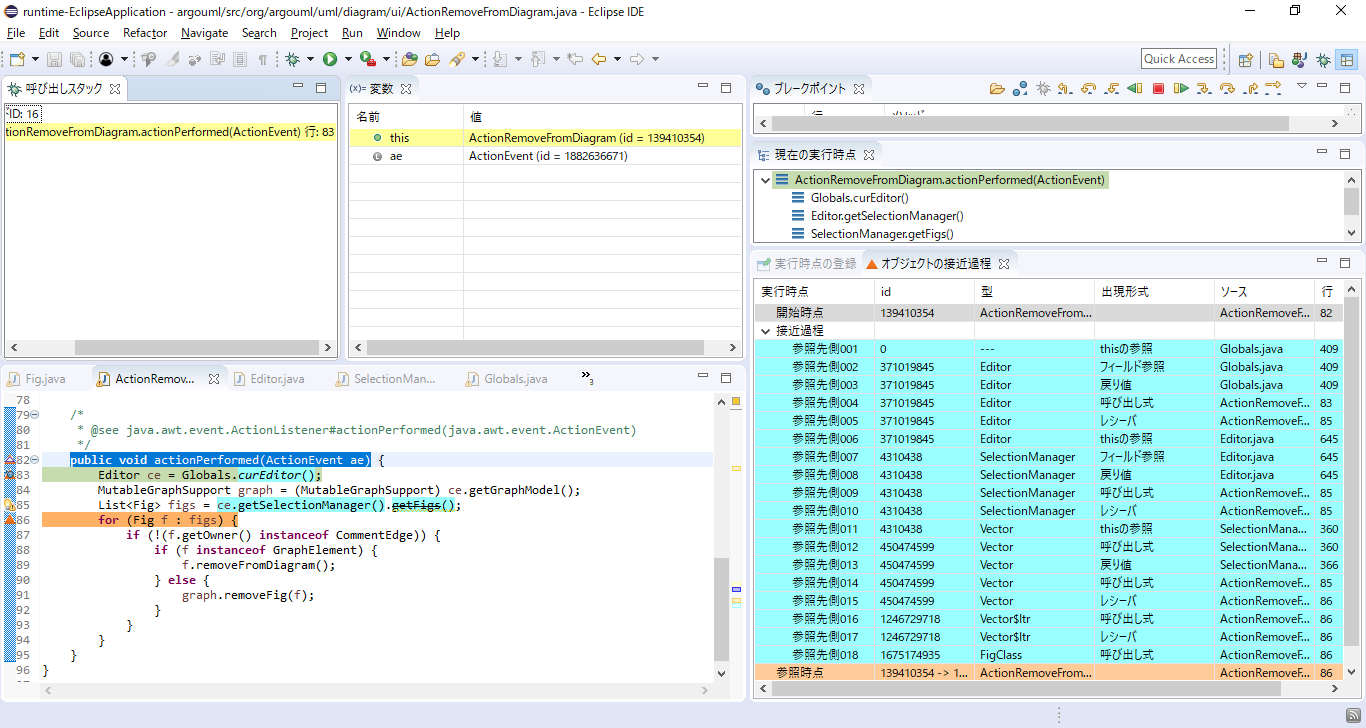Click the Run Last Tool icon

367,60
